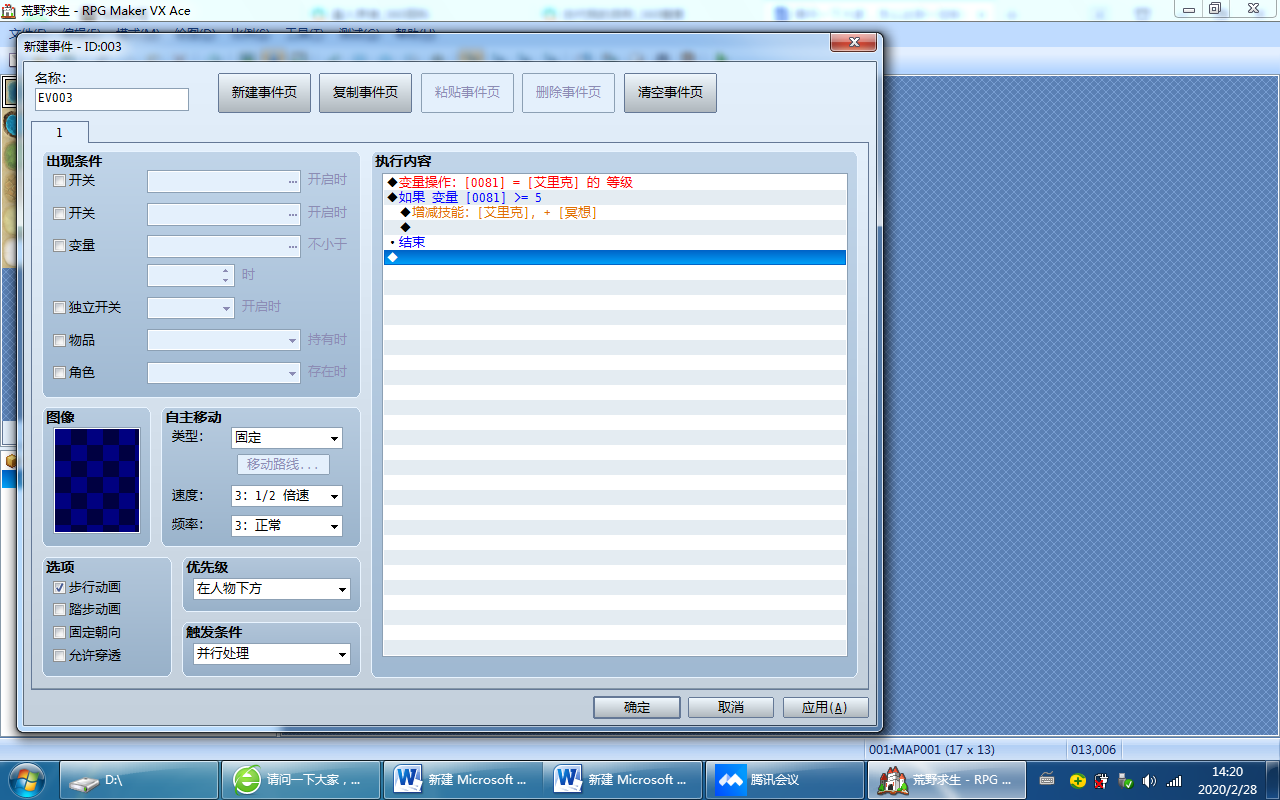Open the 优先级 dropdown showing 在人物下方
Viewport: 1280px width, 800px height.
coord(272,589)
